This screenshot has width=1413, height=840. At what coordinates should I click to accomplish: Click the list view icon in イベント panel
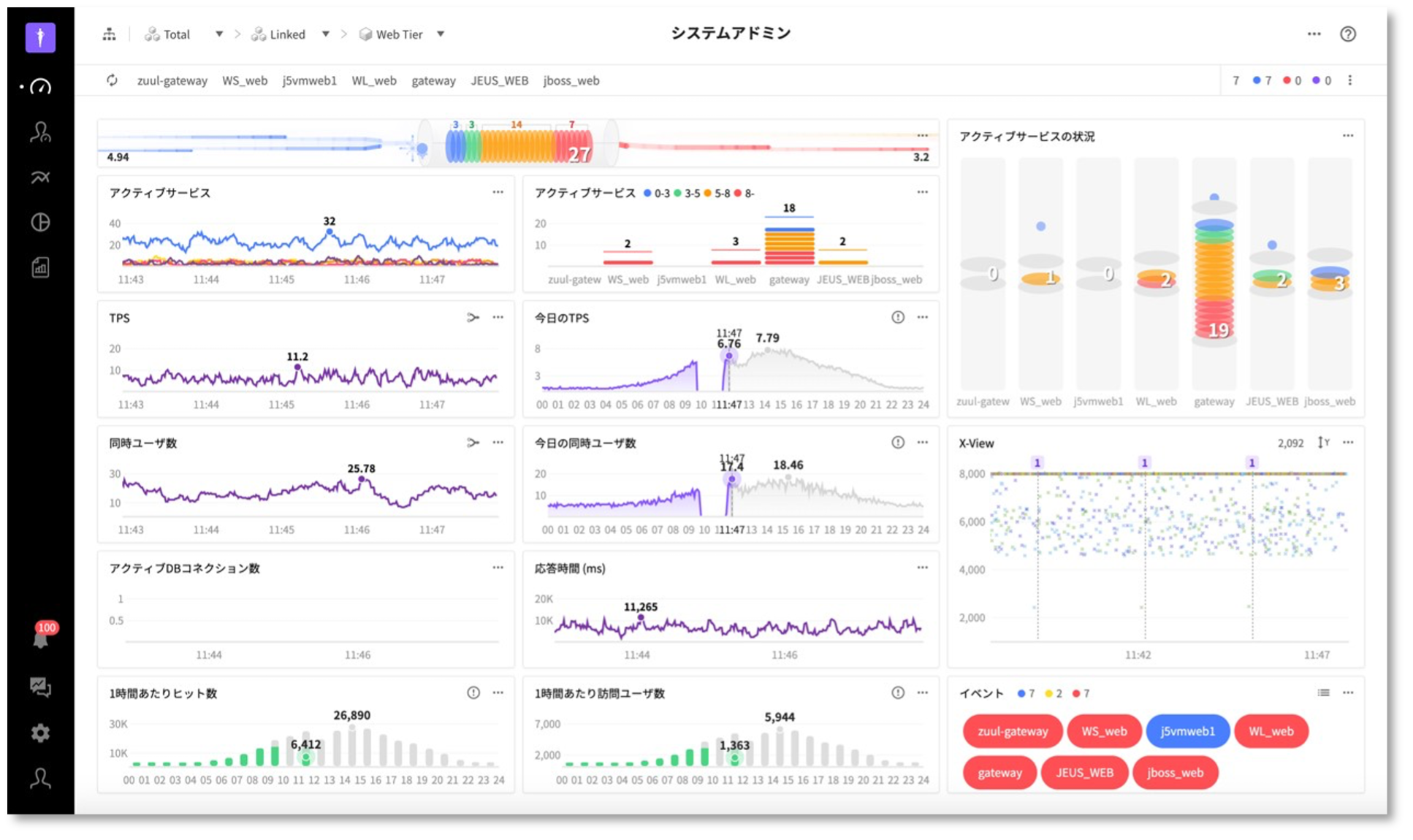[1323, 692]
